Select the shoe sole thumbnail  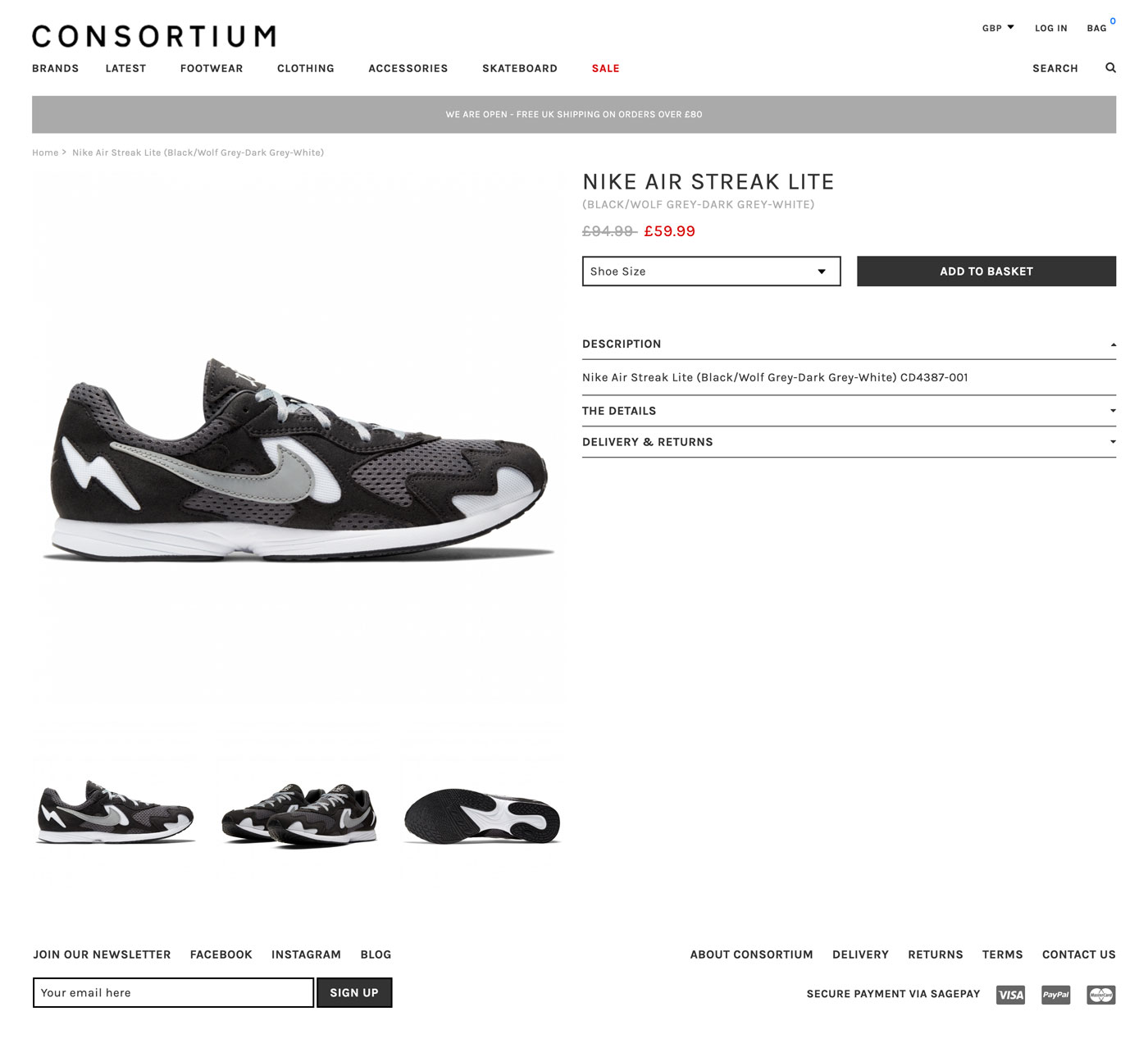tap(482, 817)
